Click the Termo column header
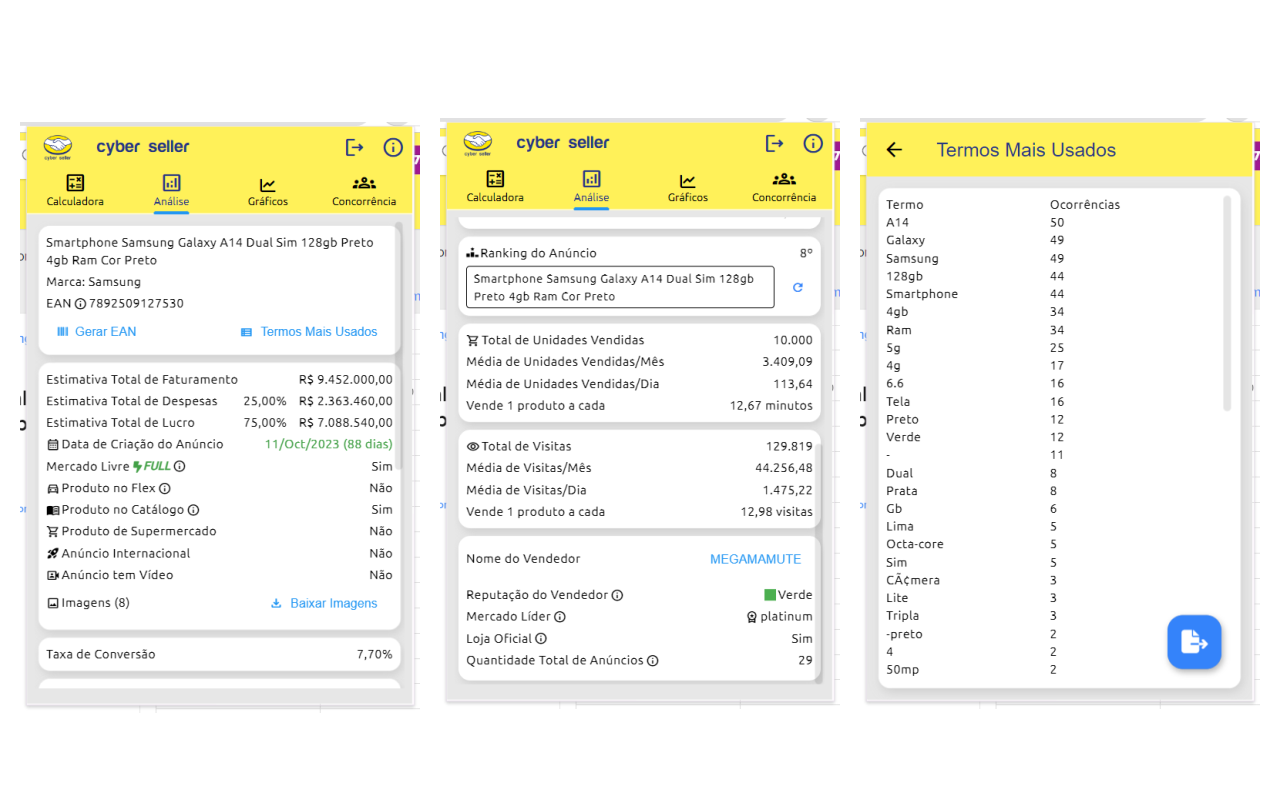 905,205
